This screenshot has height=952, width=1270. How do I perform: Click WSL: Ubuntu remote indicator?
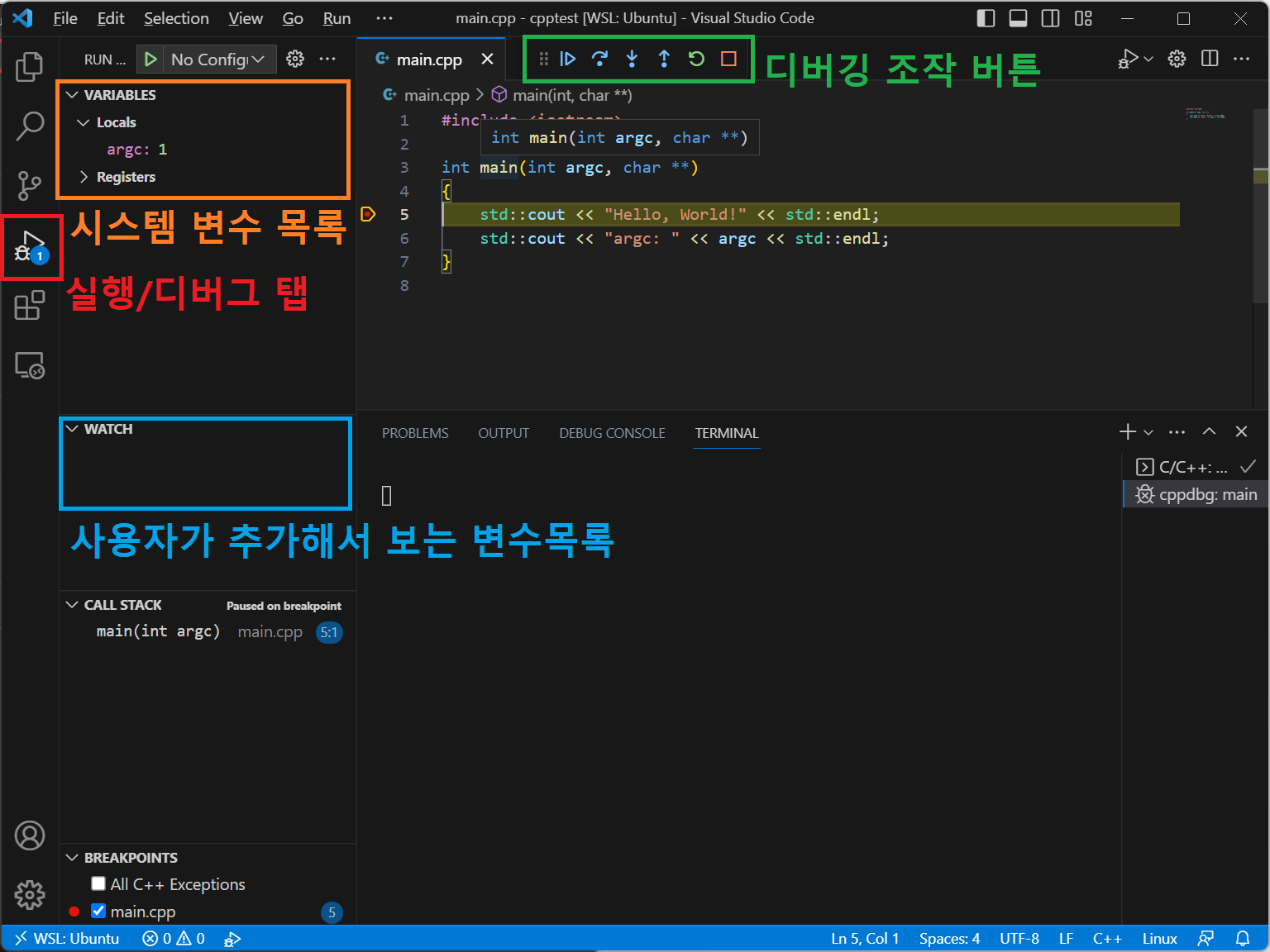[68, 939]
